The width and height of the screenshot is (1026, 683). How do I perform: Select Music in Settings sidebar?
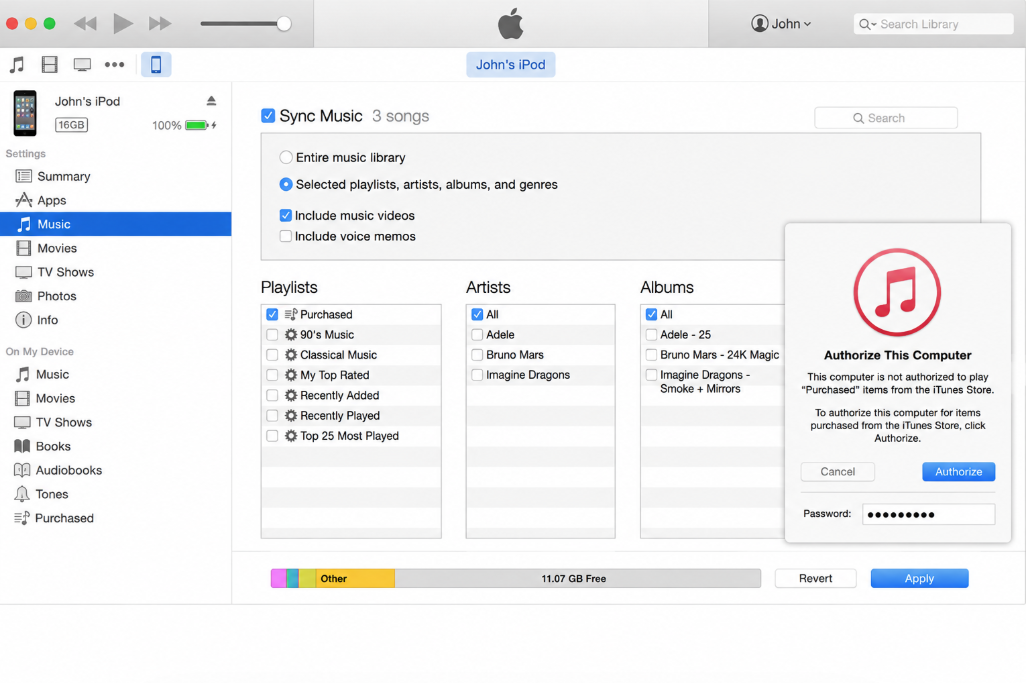point(116,224)
